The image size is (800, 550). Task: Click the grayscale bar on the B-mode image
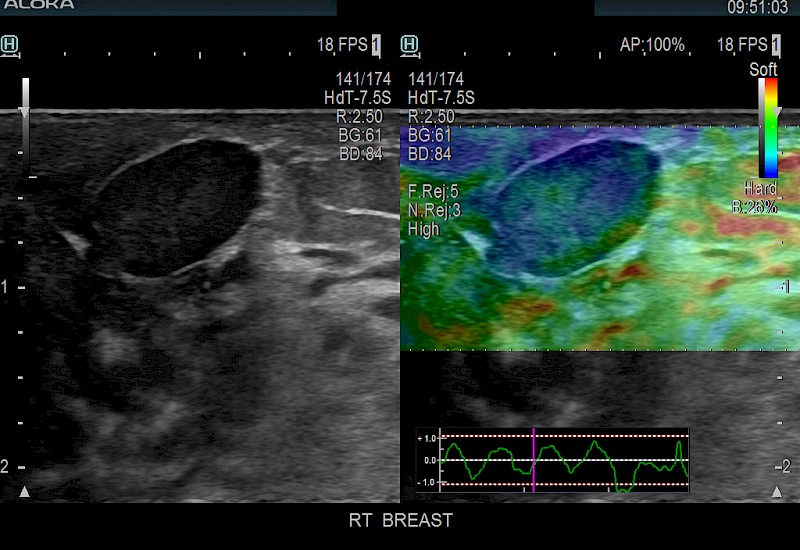pos(26,128)
